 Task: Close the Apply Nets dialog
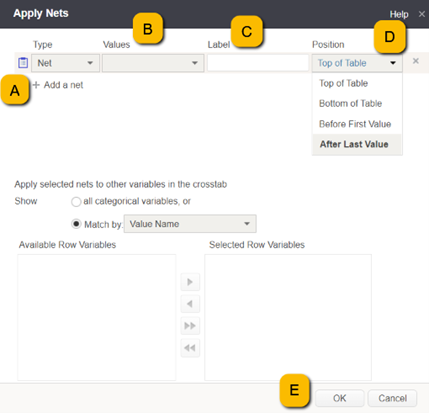[x=422, y=14]
